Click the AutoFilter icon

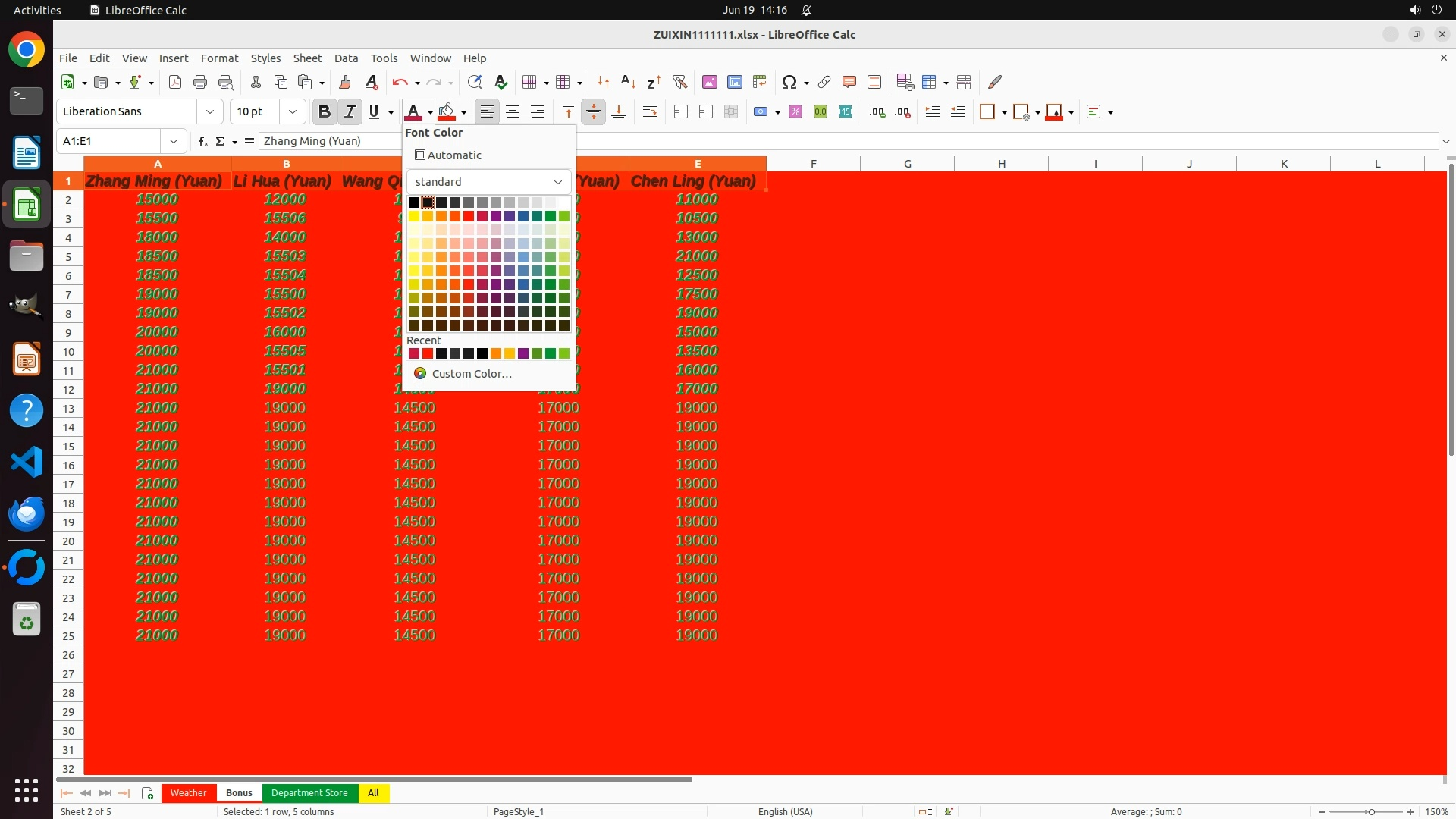click(x=679, y=82)
